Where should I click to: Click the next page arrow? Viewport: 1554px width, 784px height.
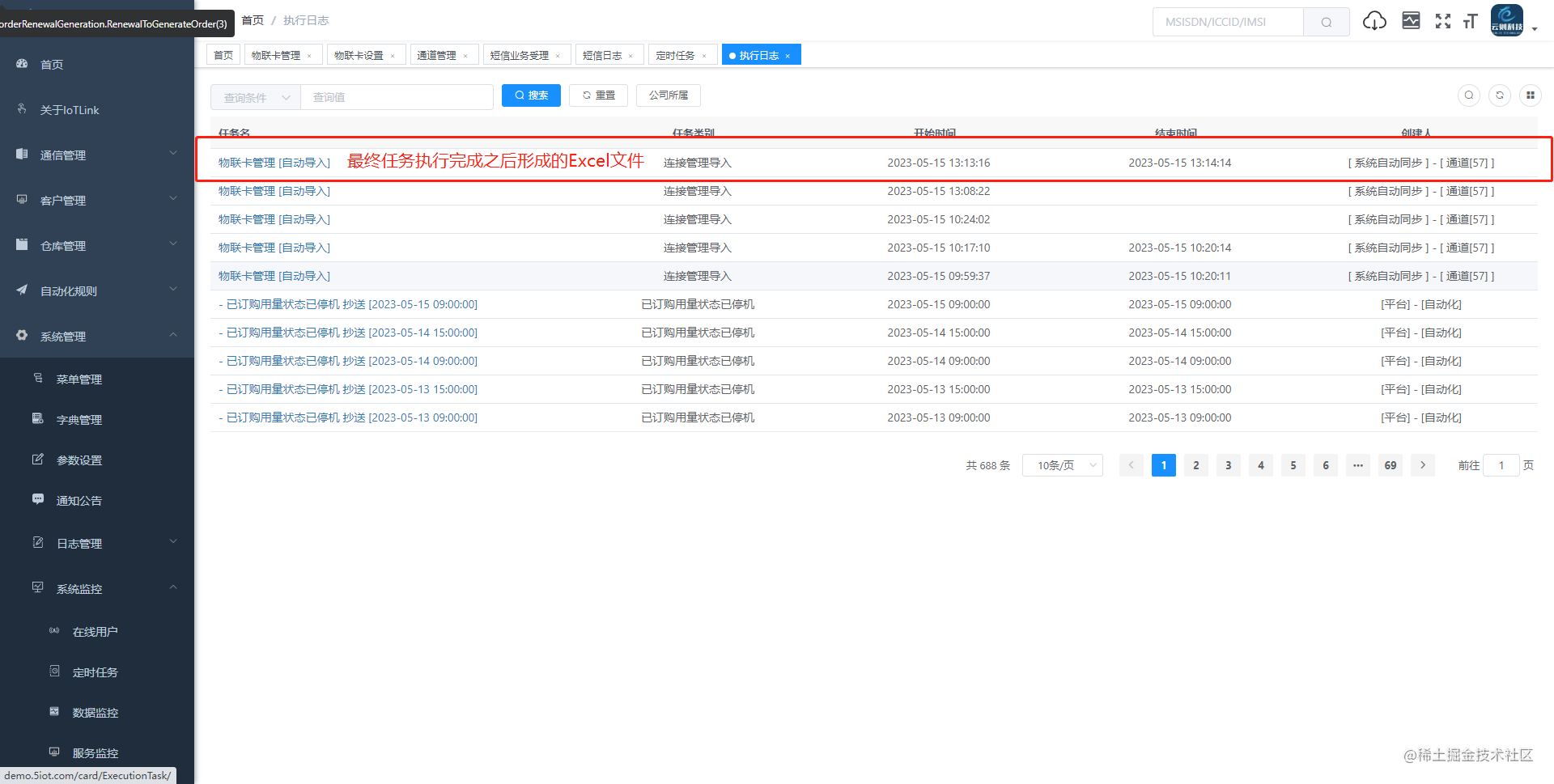(x=1423, y=465)
